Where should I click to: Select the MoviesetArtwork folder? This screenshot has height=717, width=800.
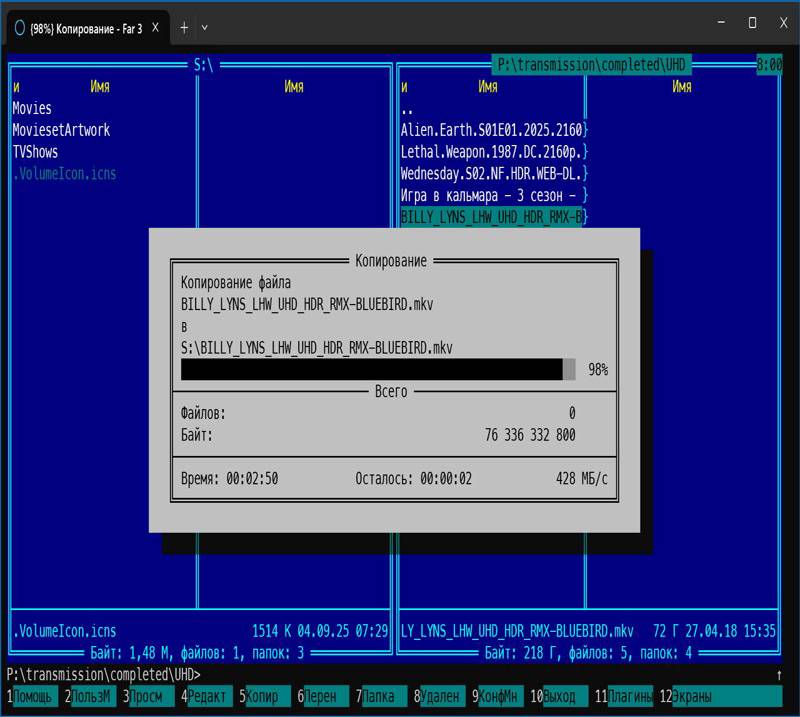click(x=61, y=130)
